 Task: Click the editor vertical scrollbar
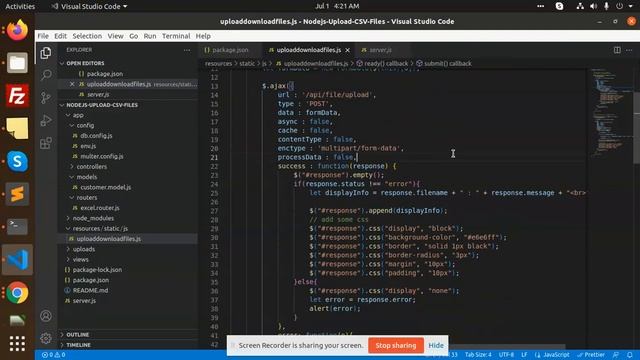click(x=637, y=128)
